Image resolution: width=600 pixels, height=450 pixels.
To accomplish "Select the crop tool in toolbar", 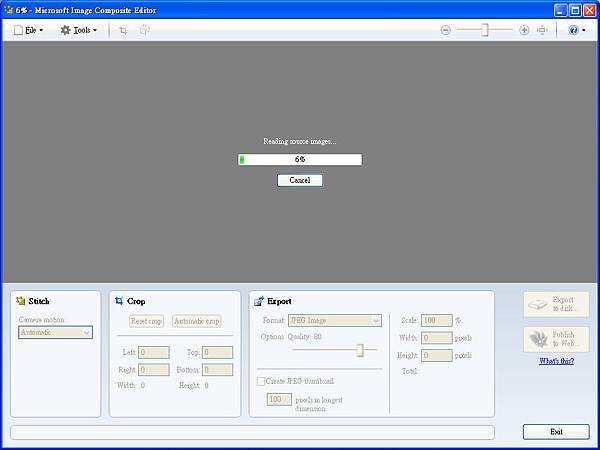I will [x=123, y=31].
